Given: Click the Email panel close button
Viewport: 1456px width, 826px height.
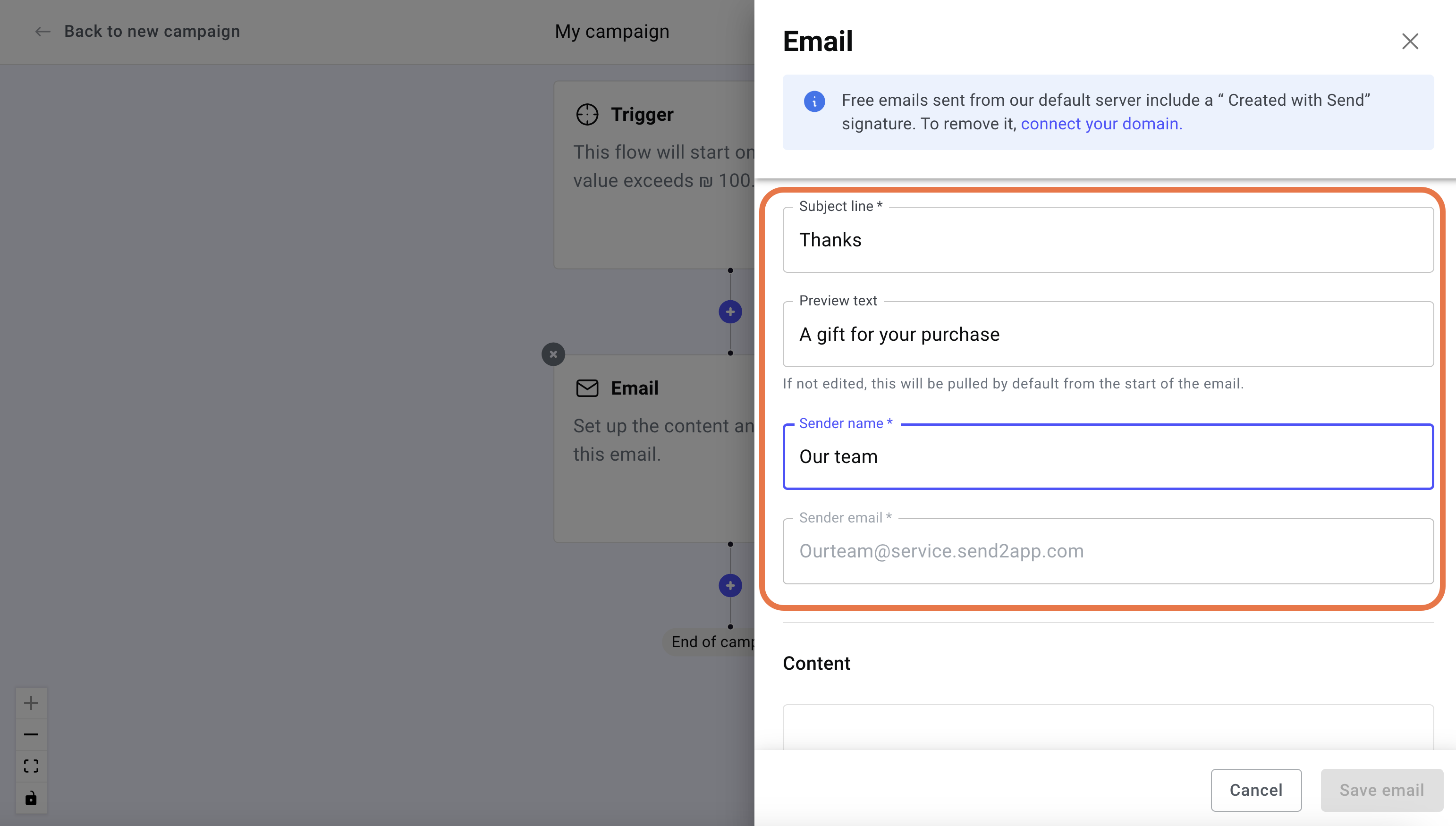Looking at the screenshot, I should [x=1409, y=41].
